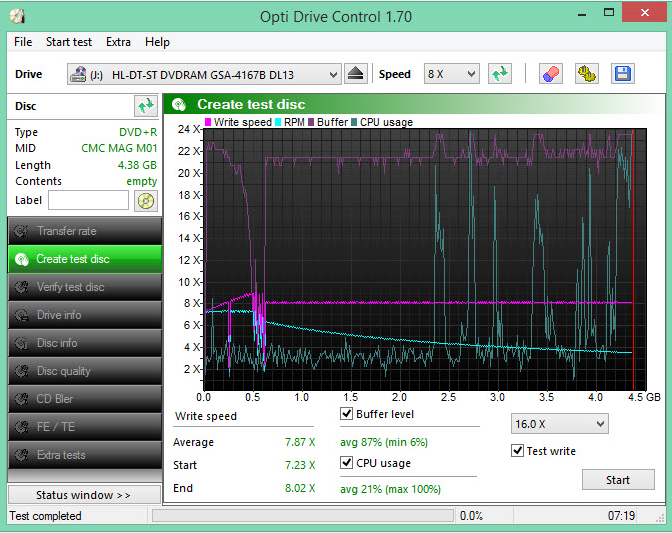Screen dimensions: 672x533
Task: Open the Disc info section
Action: pyautogui.click(x=85, y=343)
